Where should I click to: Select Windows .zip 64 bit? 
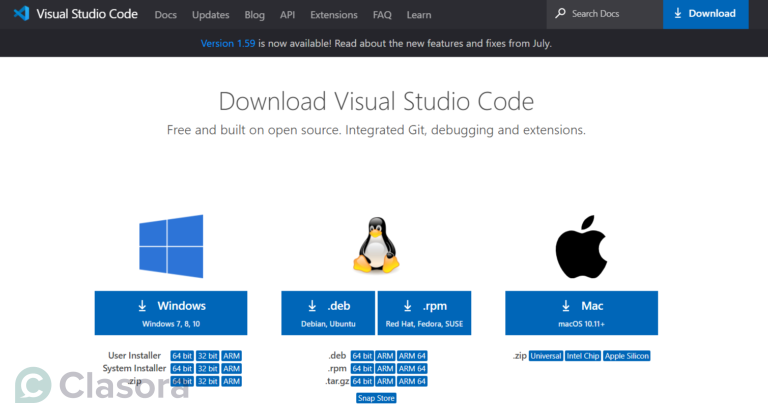click(182, 381)
